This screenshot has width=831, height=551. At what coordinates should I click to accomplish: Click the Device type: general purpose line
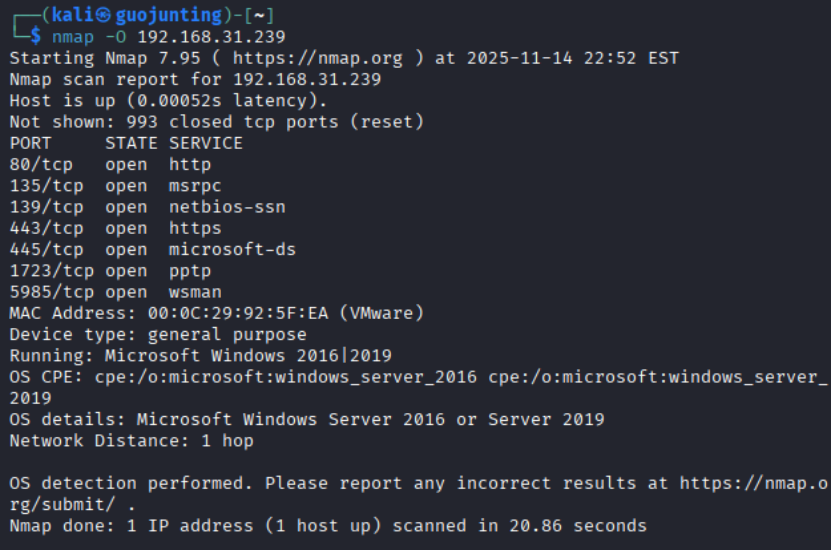[158, 334]
